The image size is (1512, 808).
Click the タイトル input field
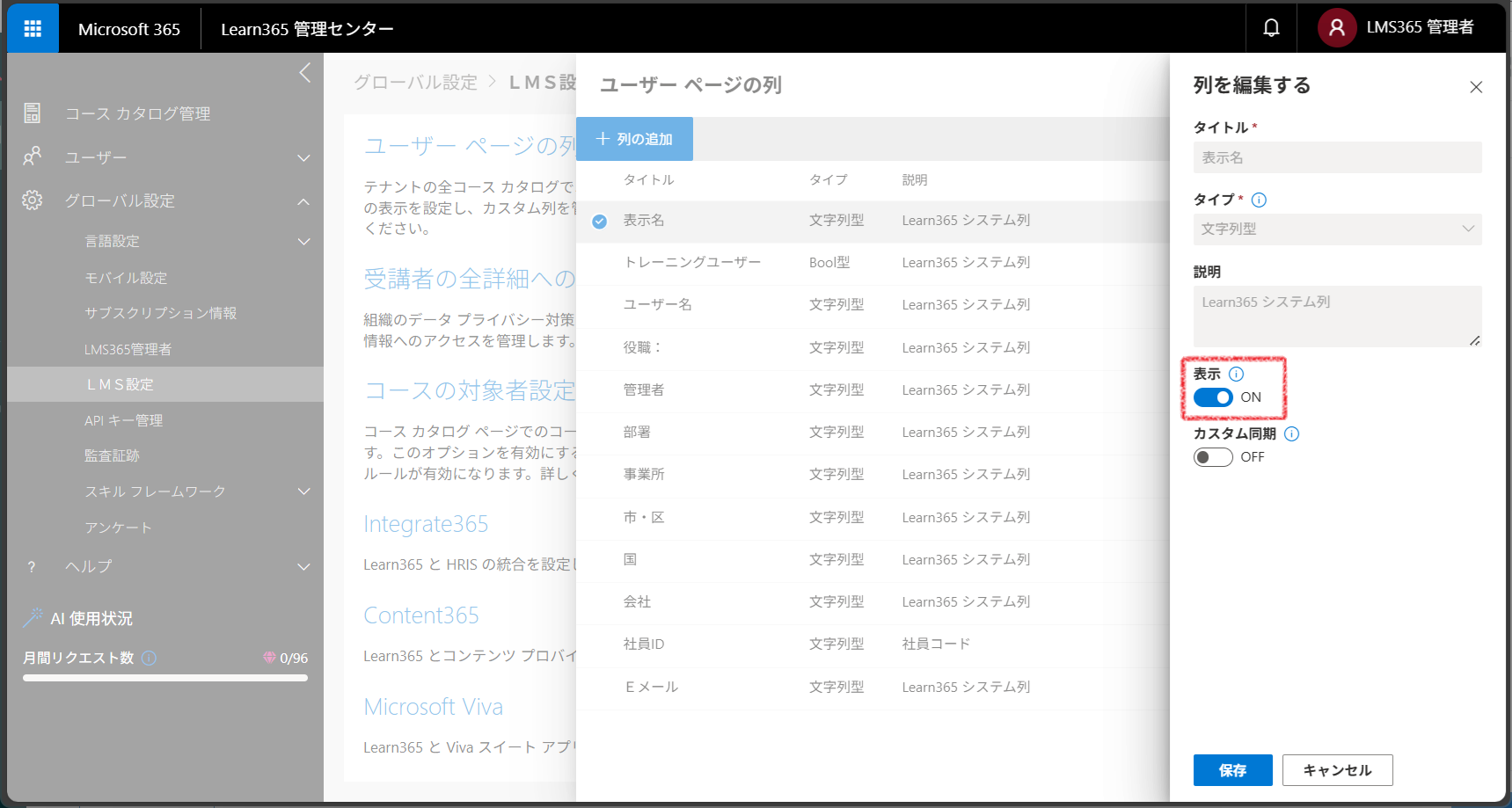(1337, 157)
